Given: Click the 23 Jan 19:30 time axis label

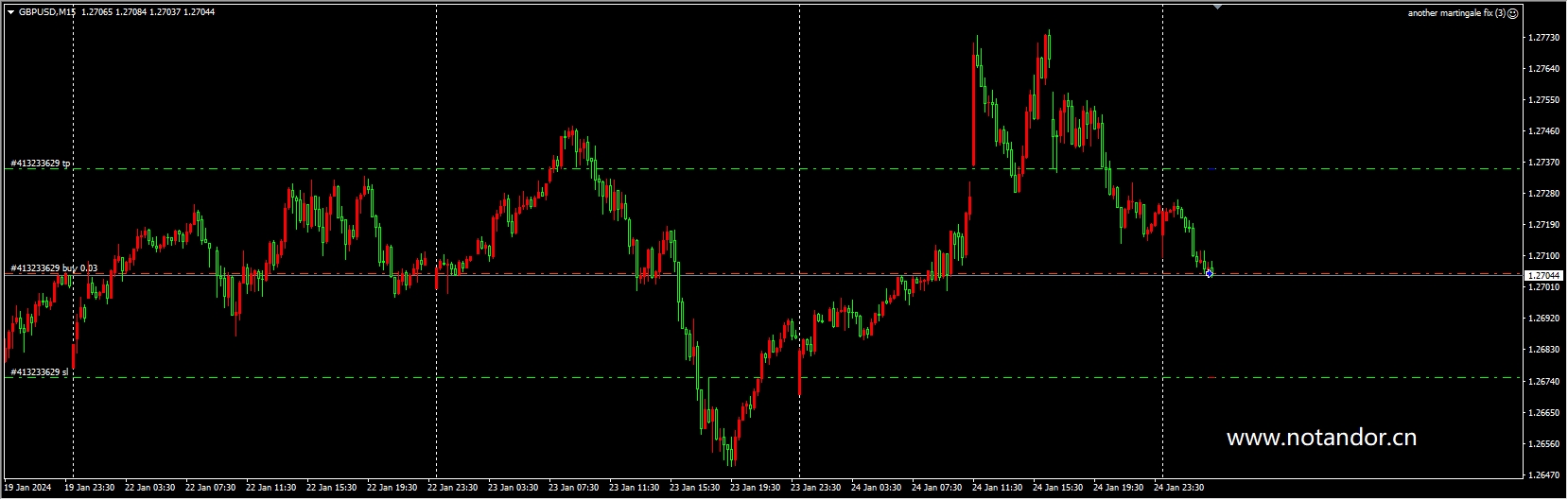Looking at the screenshot, I should pos(756,489).
